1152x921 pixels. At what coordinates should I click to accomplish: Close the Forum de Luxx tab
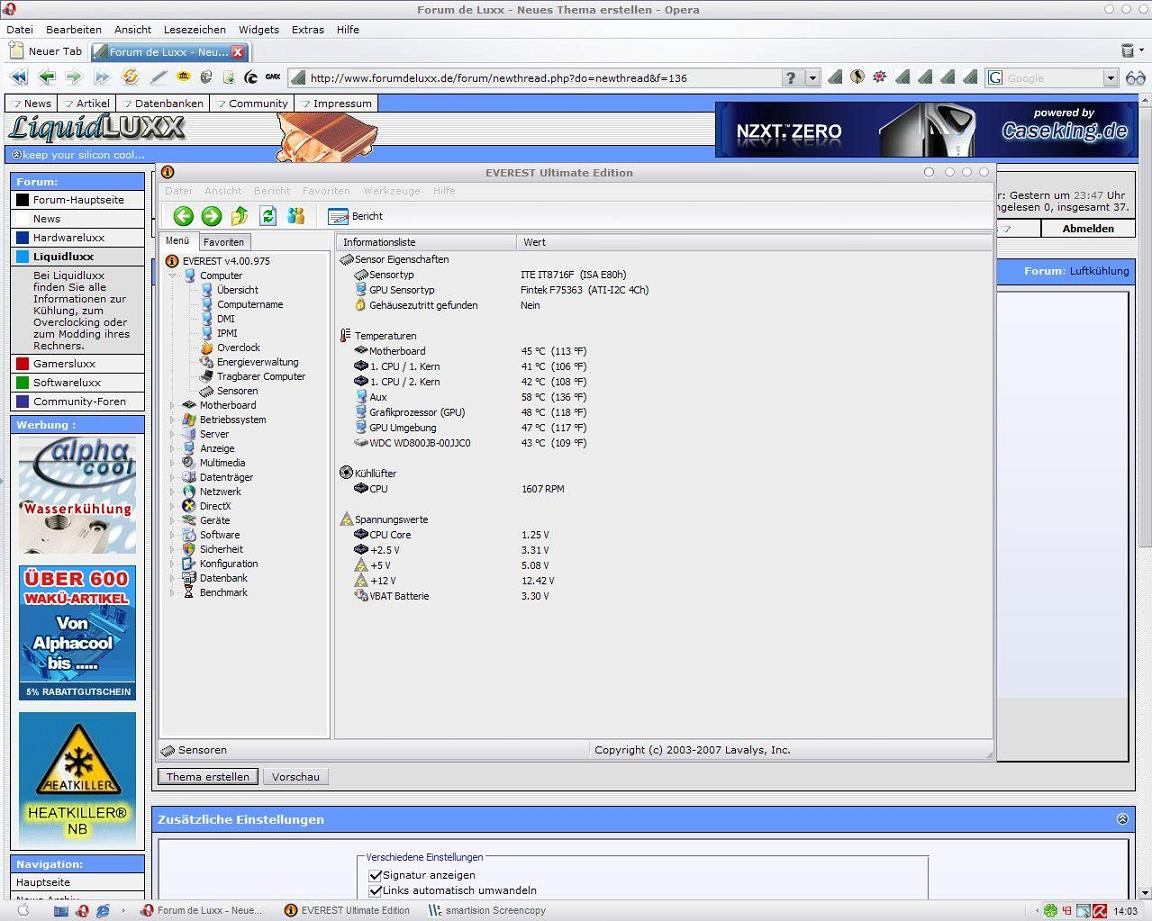(238, 52)
